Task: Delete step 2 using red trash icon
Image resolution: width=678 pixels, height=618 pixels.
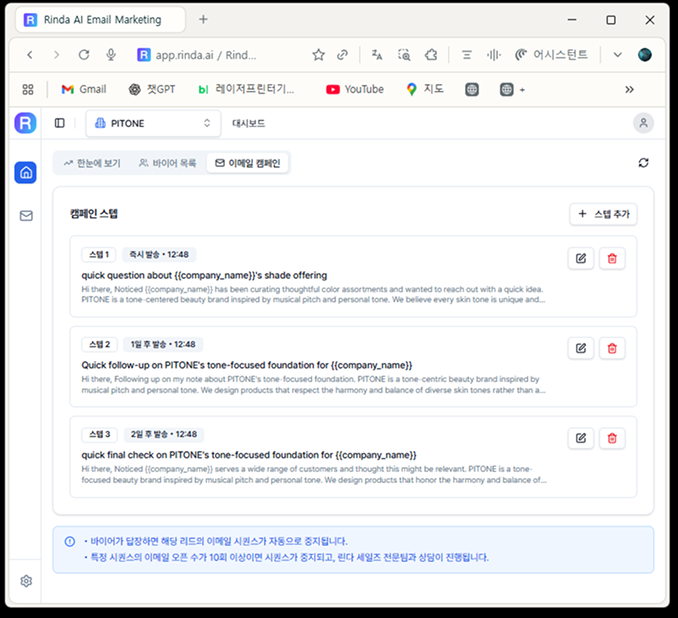Action: pos(612,349)
